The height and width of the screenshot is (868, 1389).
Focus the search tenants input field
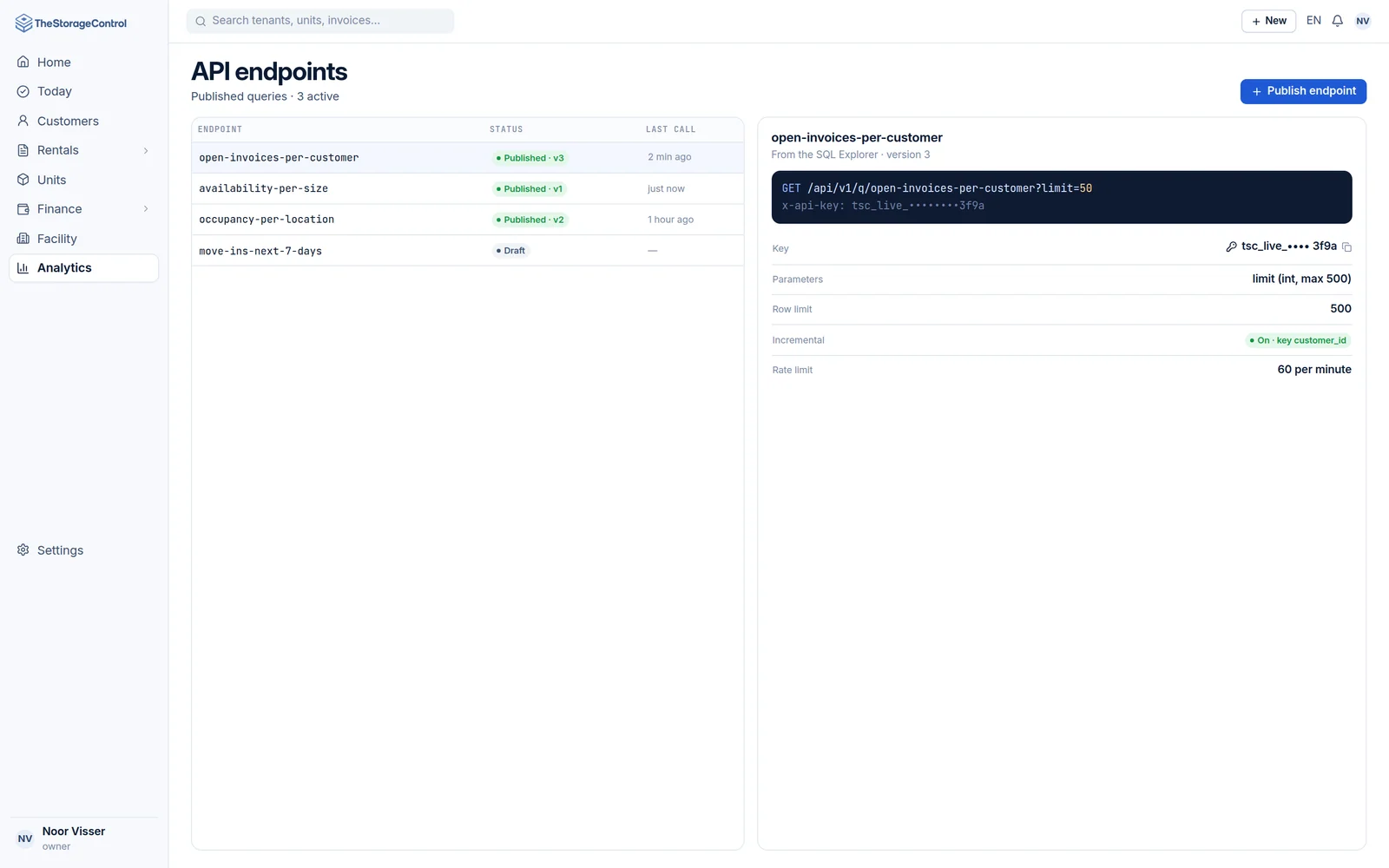coord(320,21)
